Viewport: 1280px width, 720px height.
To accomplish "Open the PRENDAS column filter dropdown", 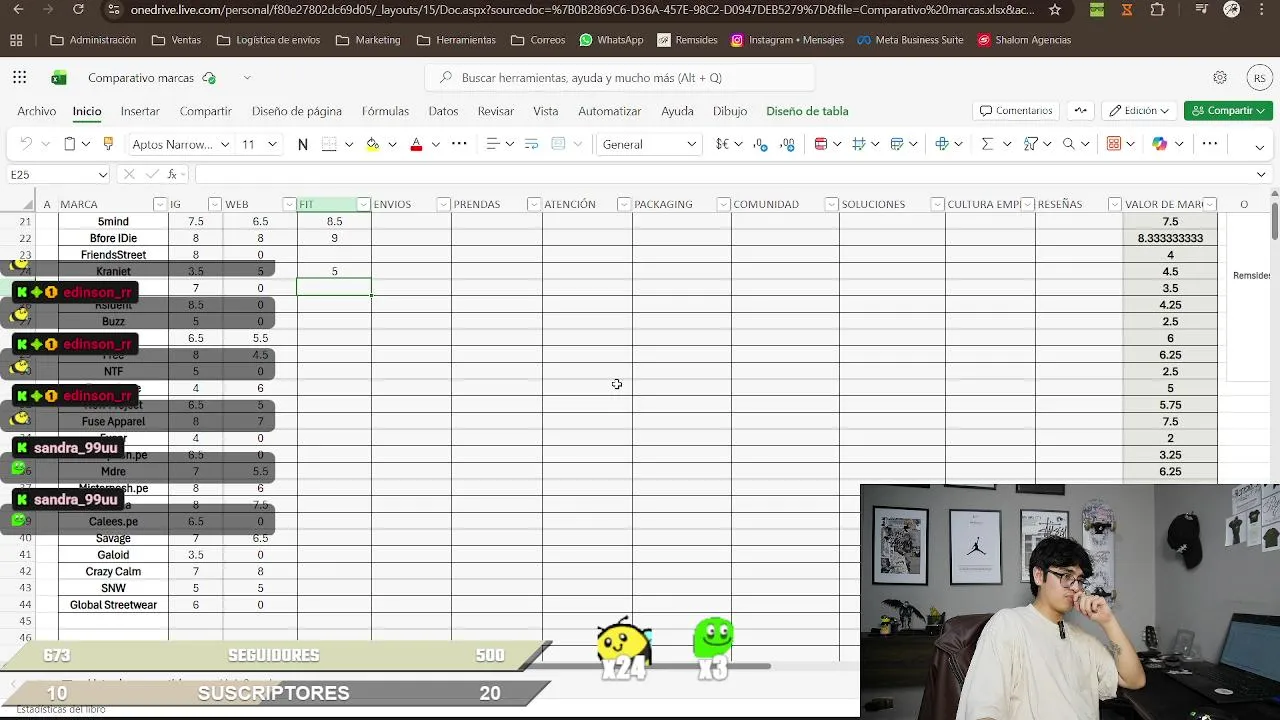I will click(534, 204).
